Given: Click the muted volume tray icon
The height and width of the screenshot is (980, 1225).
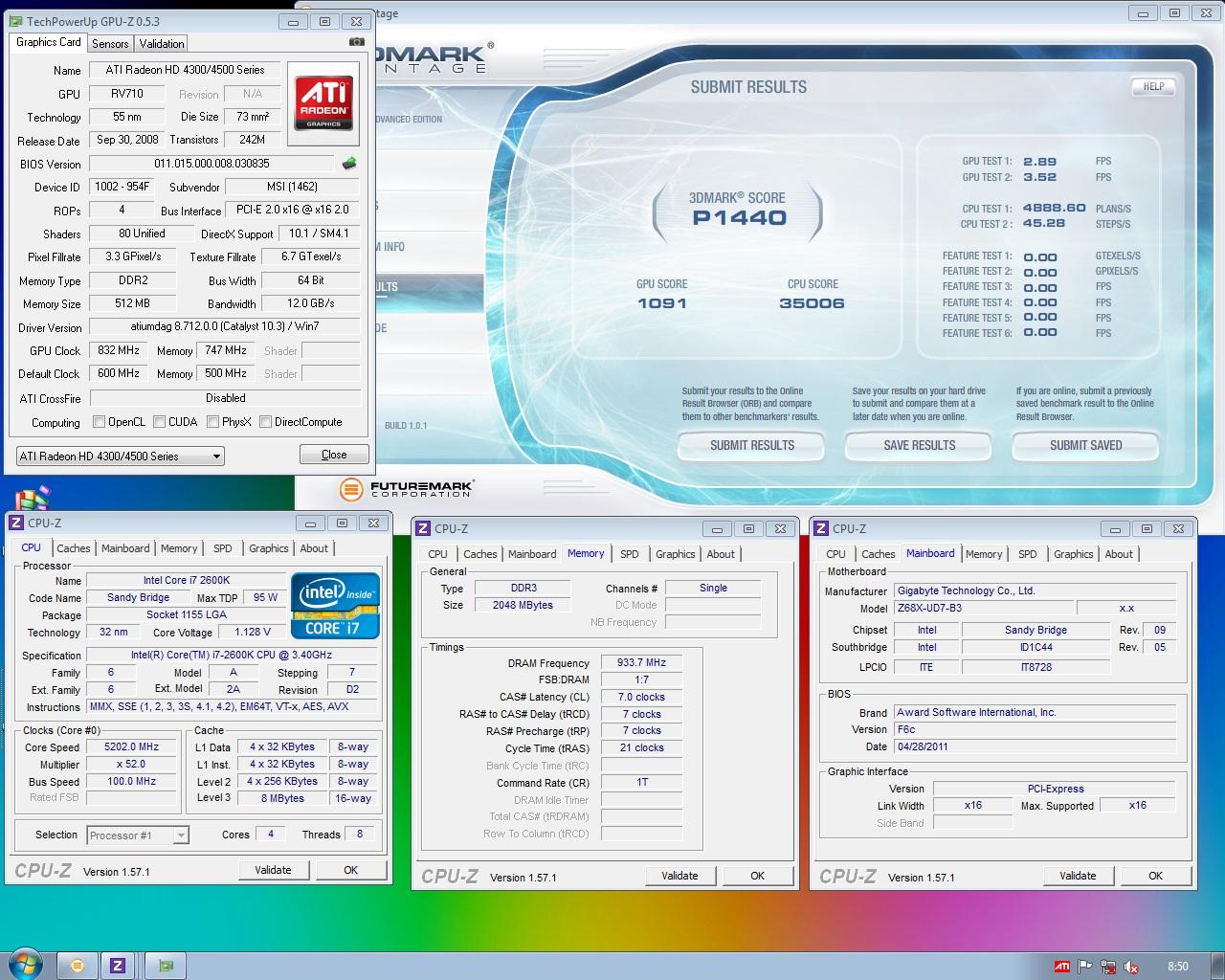Looking at the screenshot, I should click(x=1131, y=967).
